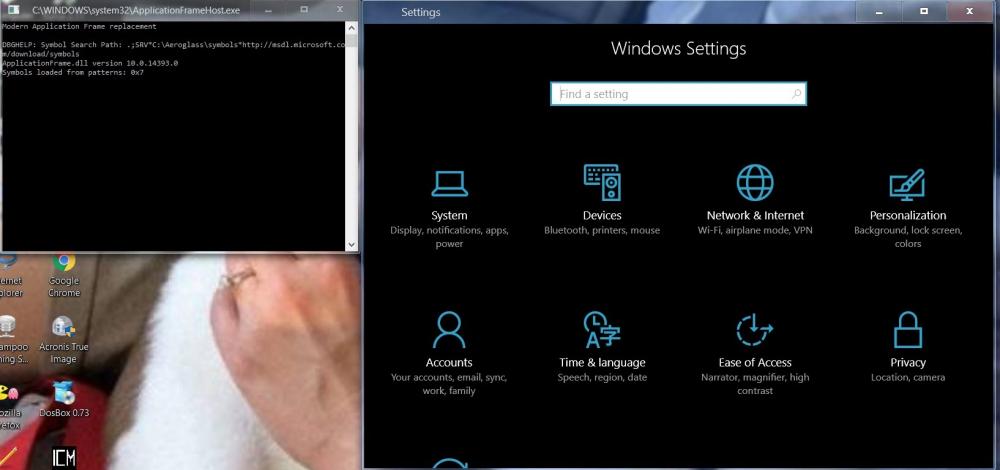Click 'Location, camera' description text
1000x470 pixels.
click(x=908, y=377)
